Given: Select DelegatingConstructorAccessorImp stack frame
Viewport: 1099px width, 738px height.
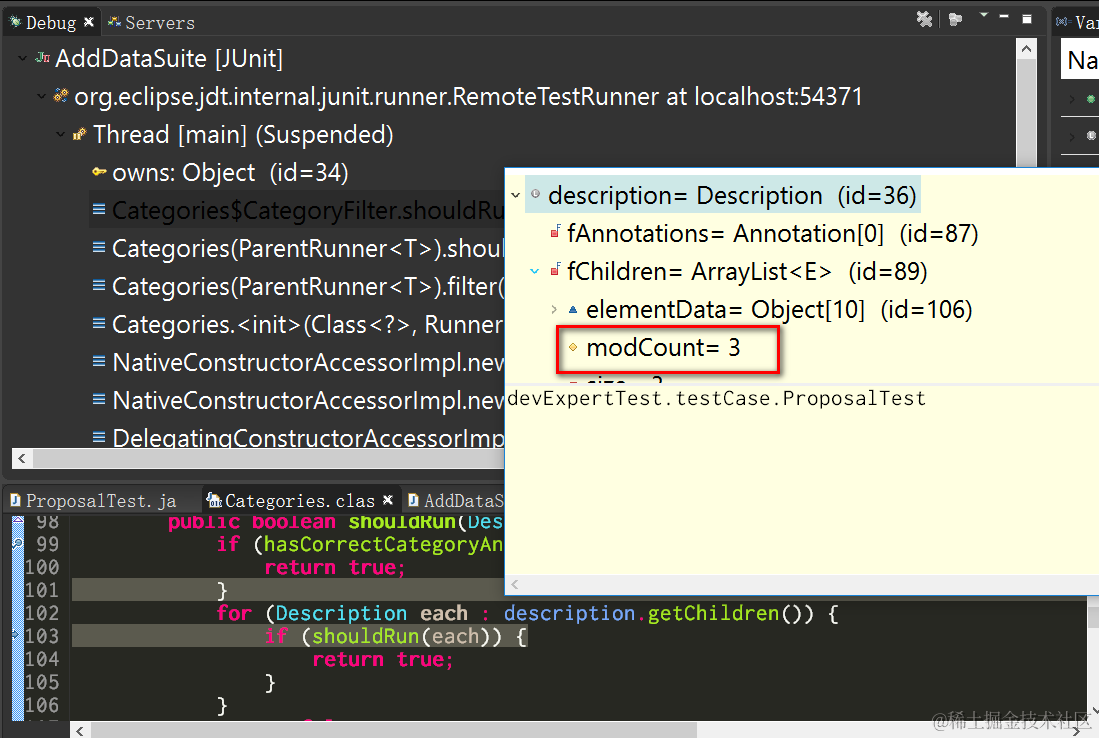Looking at the screenshot, I should coord(308,437).
